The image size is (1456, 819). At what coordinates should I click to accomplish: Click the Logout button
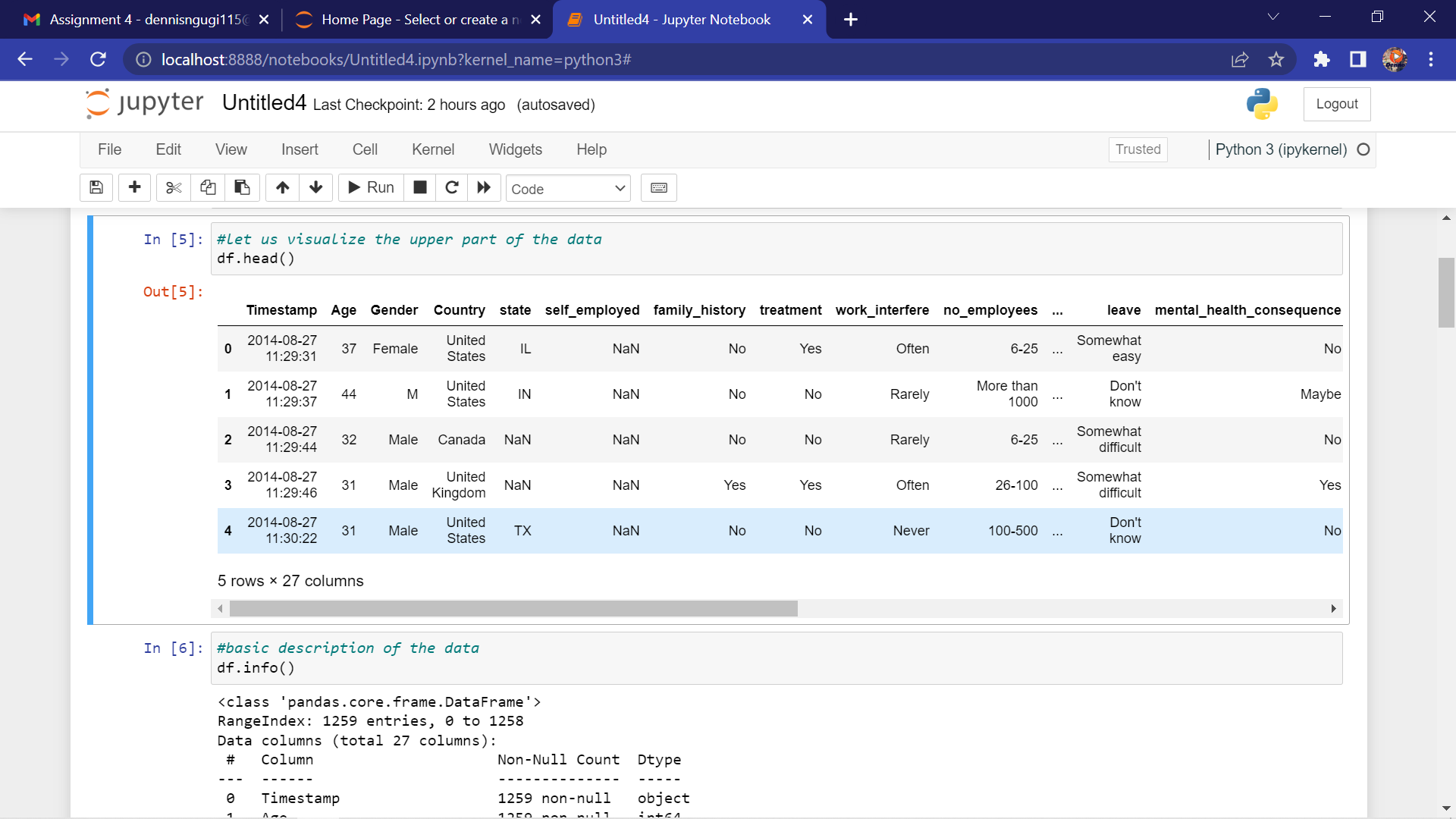click(1337, 104)
